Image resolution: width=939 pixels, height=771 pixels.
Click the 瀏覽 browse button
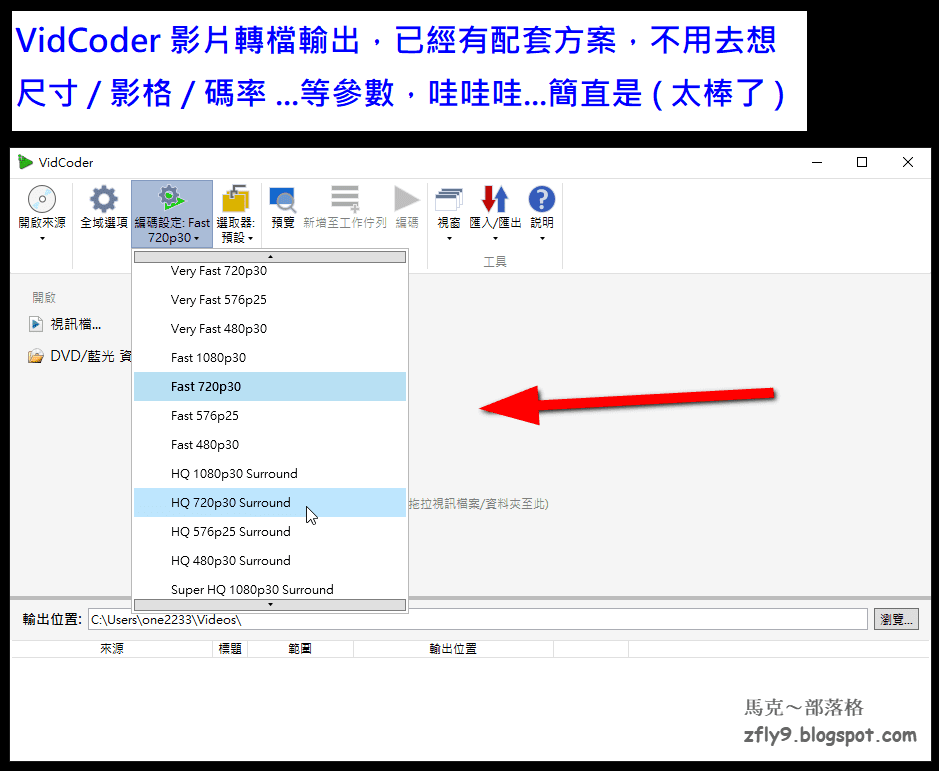click(x=895, y=619)
